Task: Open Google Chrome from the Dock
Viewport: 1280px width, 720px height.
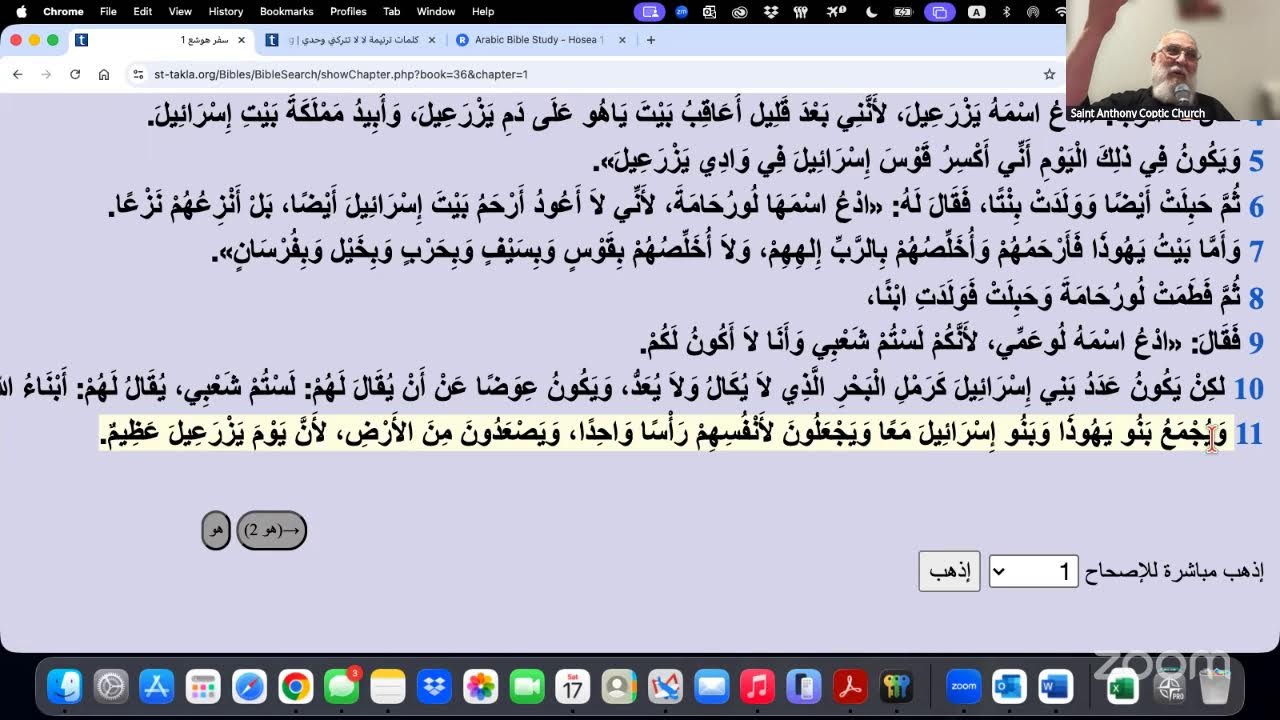Action: click(295, 686)
